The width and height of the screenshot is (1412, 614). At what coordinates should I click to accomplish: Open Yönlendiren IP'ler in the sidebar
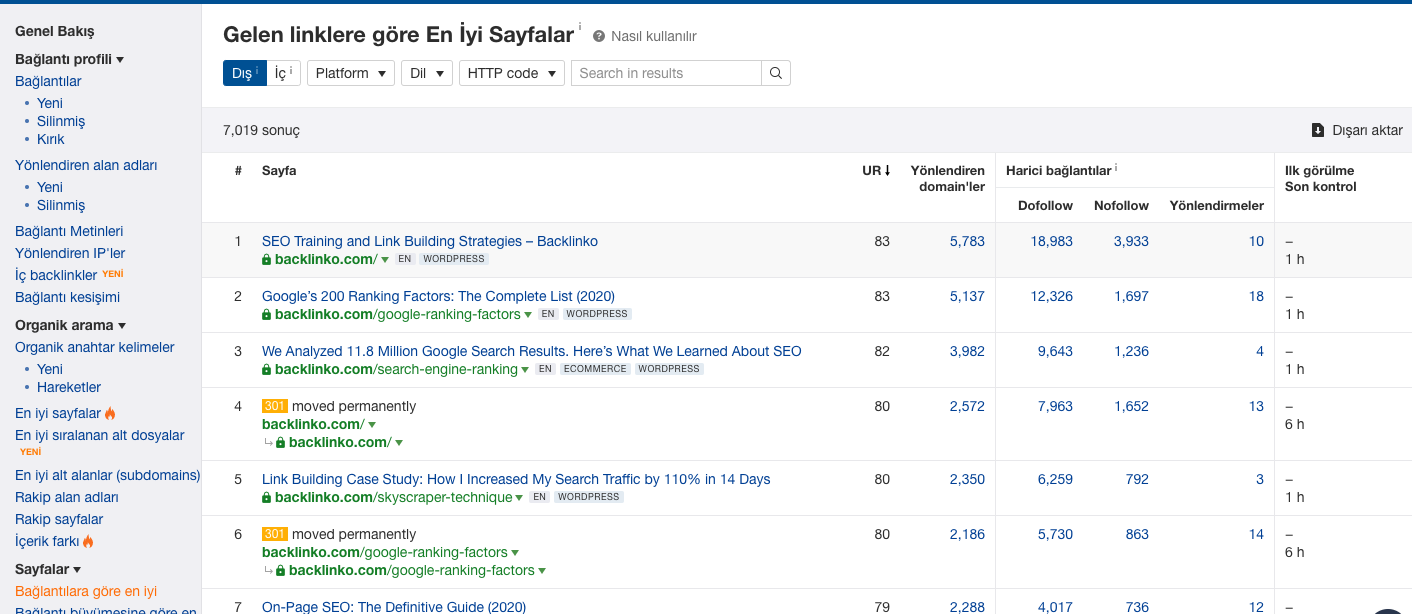pos(70,253)
